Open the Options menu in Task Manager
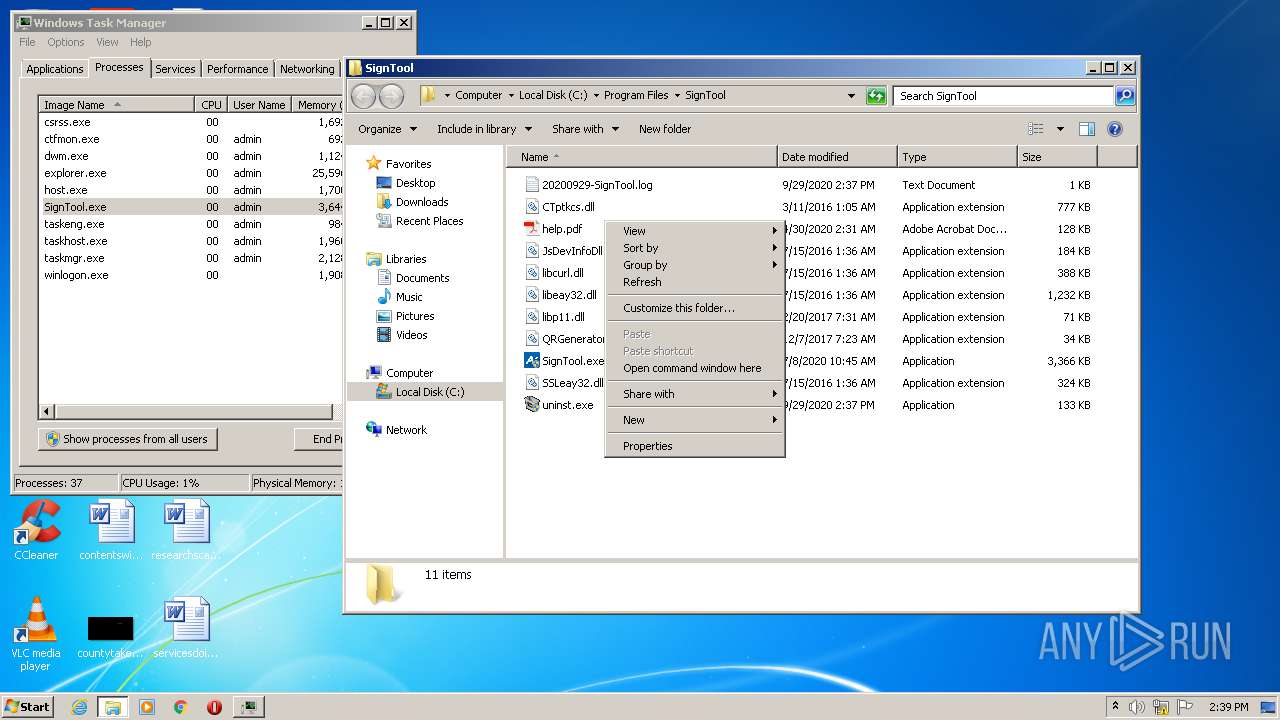 coord(65,42)
